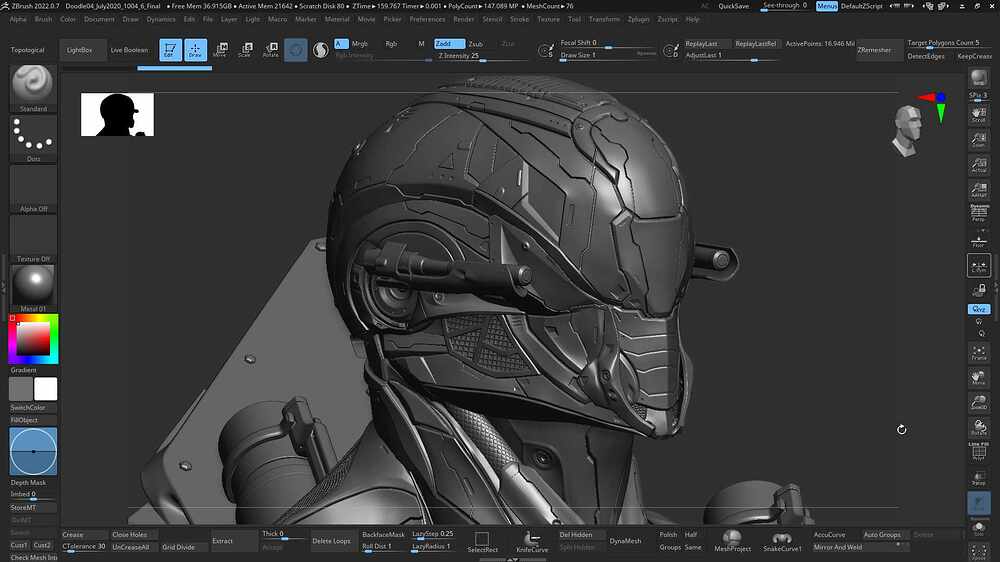Screen dimensions: 1000x562
Task: Toggle the M material mode
Action: tap(421, 44)
